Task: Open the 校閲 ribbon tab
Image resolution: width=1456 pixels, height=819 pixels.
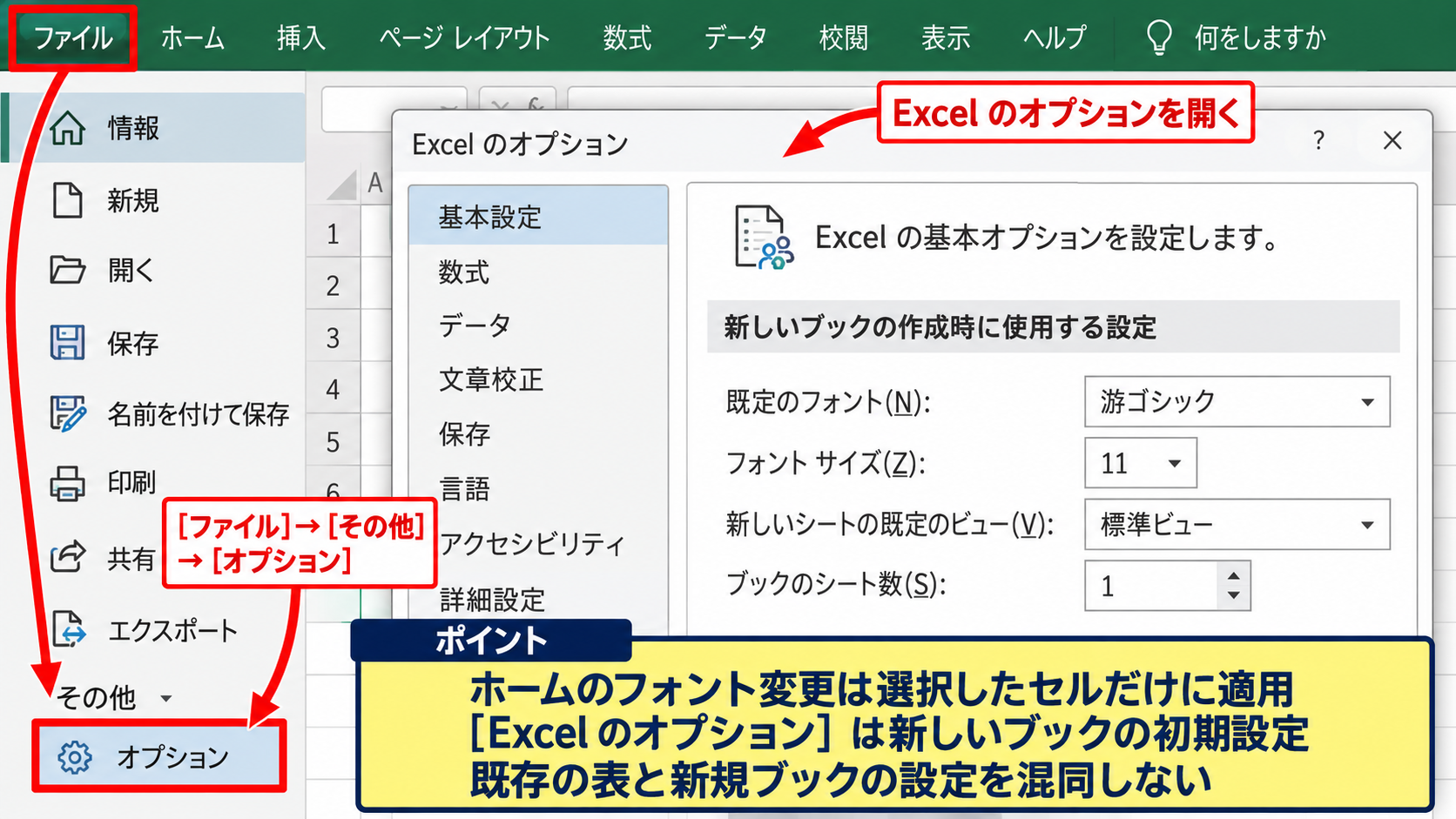Action: coord(844,37)
